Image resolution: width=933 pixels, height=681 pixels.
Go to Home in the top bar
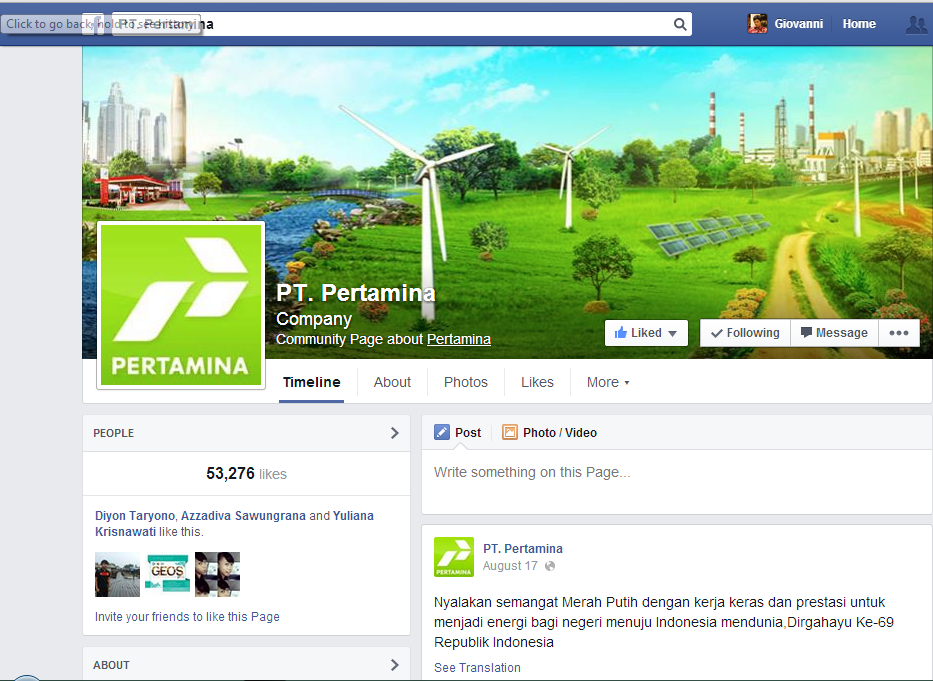tap(859, 24)
